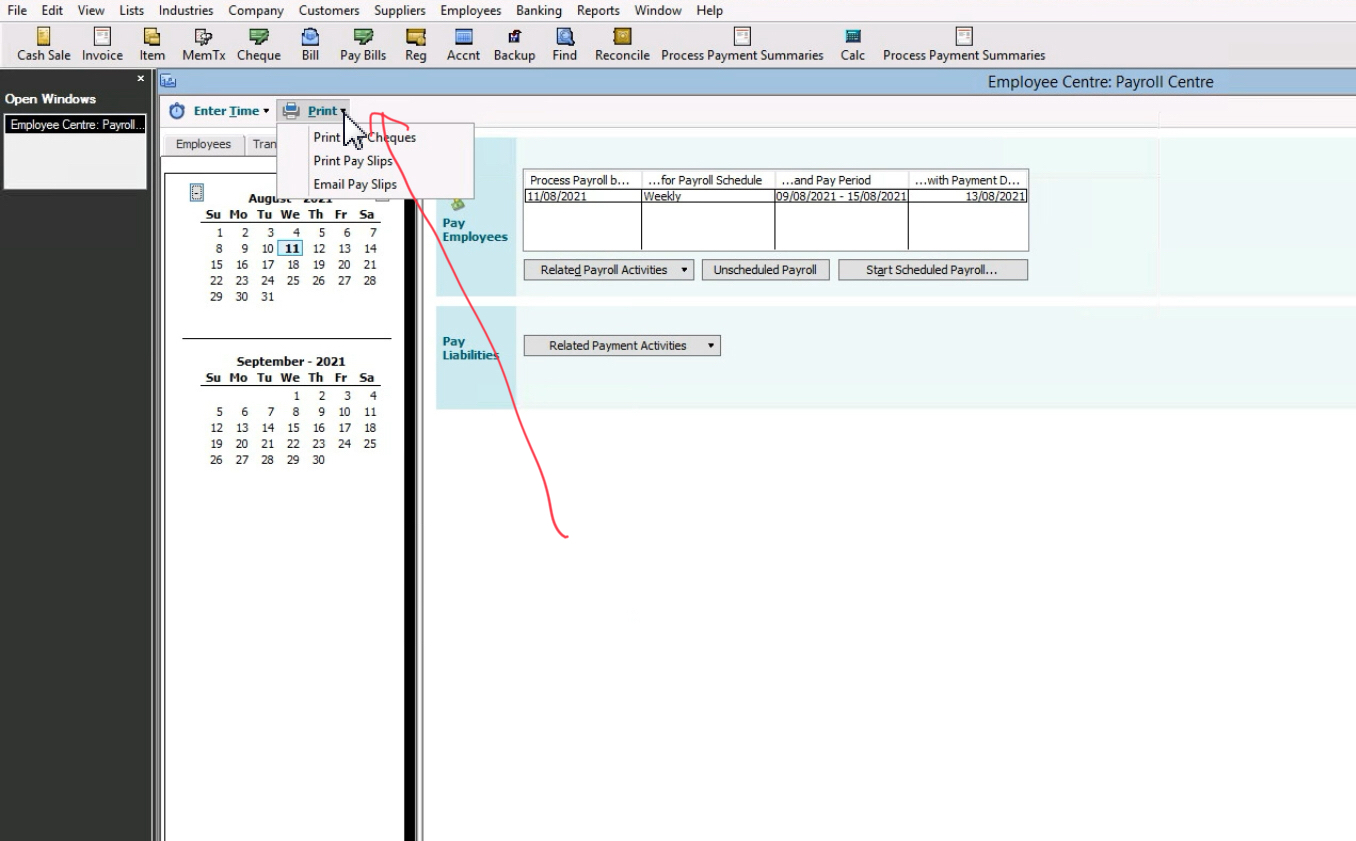Click the '...with Payment D...' column header
The height and width of the screenshot is (841, 1356).
(x=968, y=180)
